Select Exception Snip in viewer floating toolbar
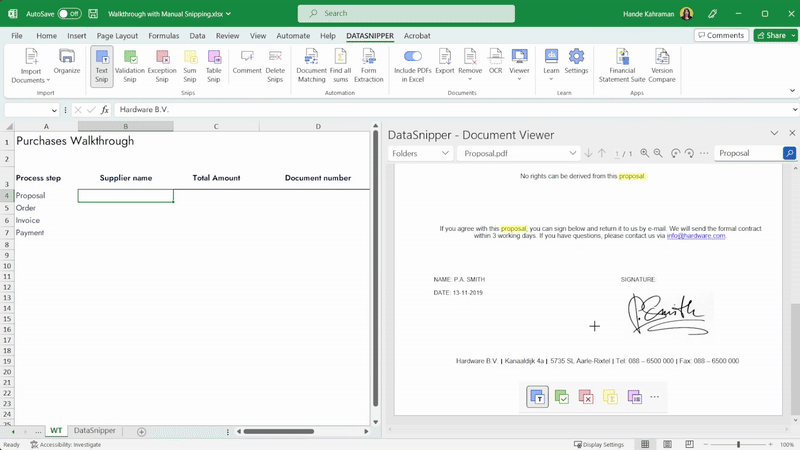This screenshot has height=450, width=800. [x=586, y=396]
